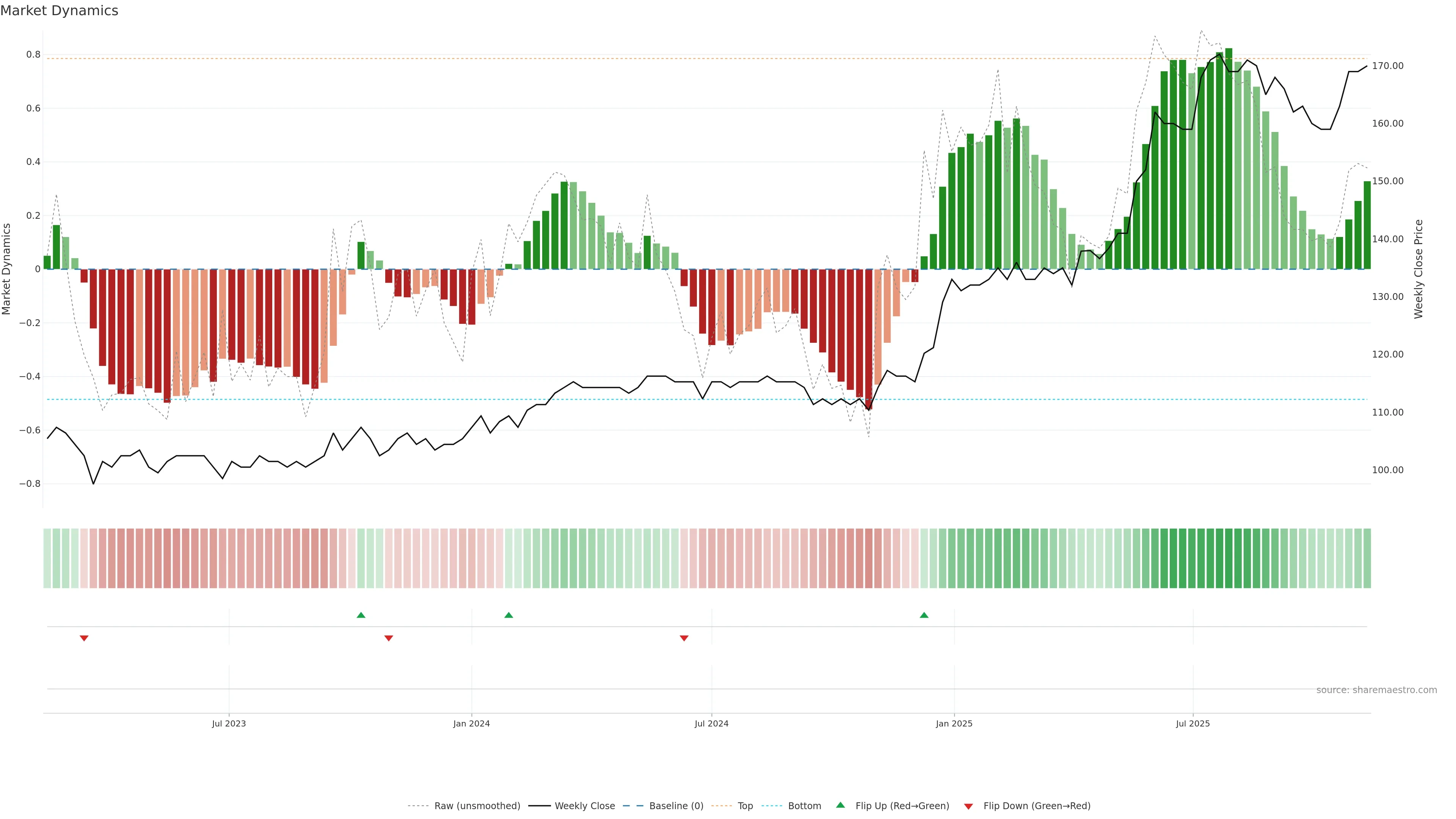Click the flip-up marker in autumn 2023
Viewport: 1456px width, 819px height.
tap(361, 615)
